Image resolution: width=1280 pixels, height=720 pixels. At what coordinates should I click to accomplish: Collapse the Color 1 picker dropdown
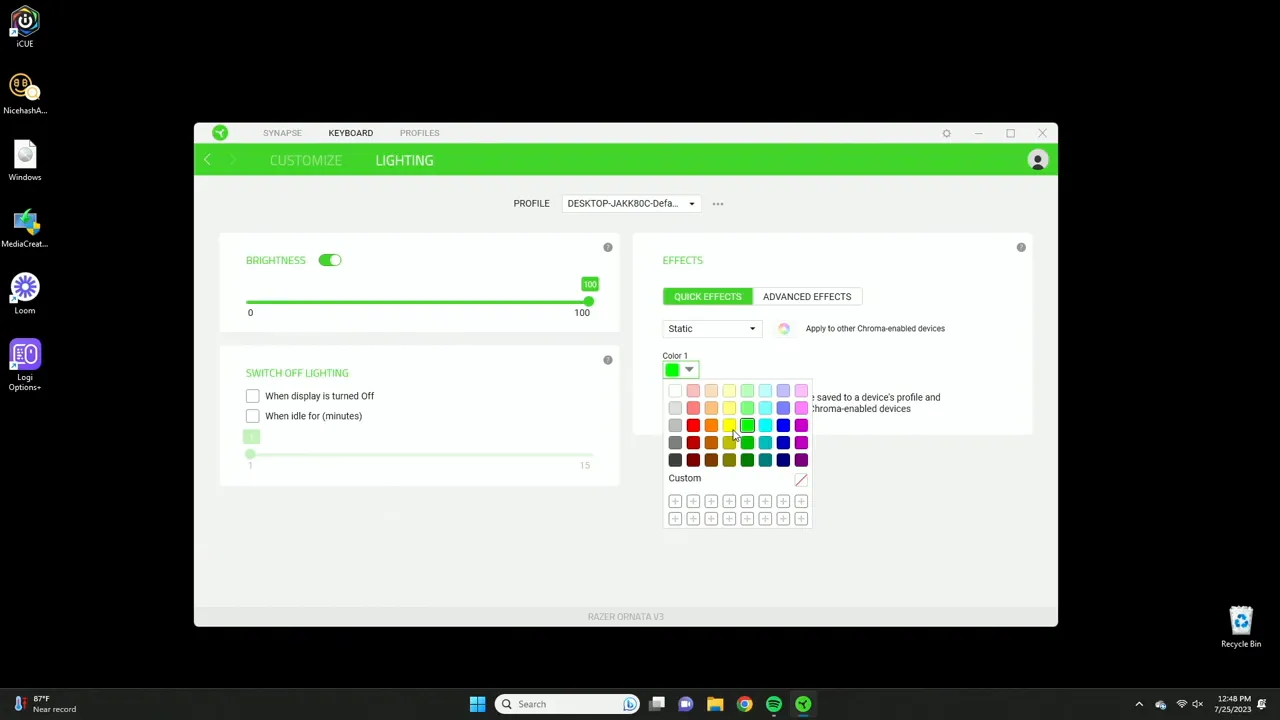point(688,370)
